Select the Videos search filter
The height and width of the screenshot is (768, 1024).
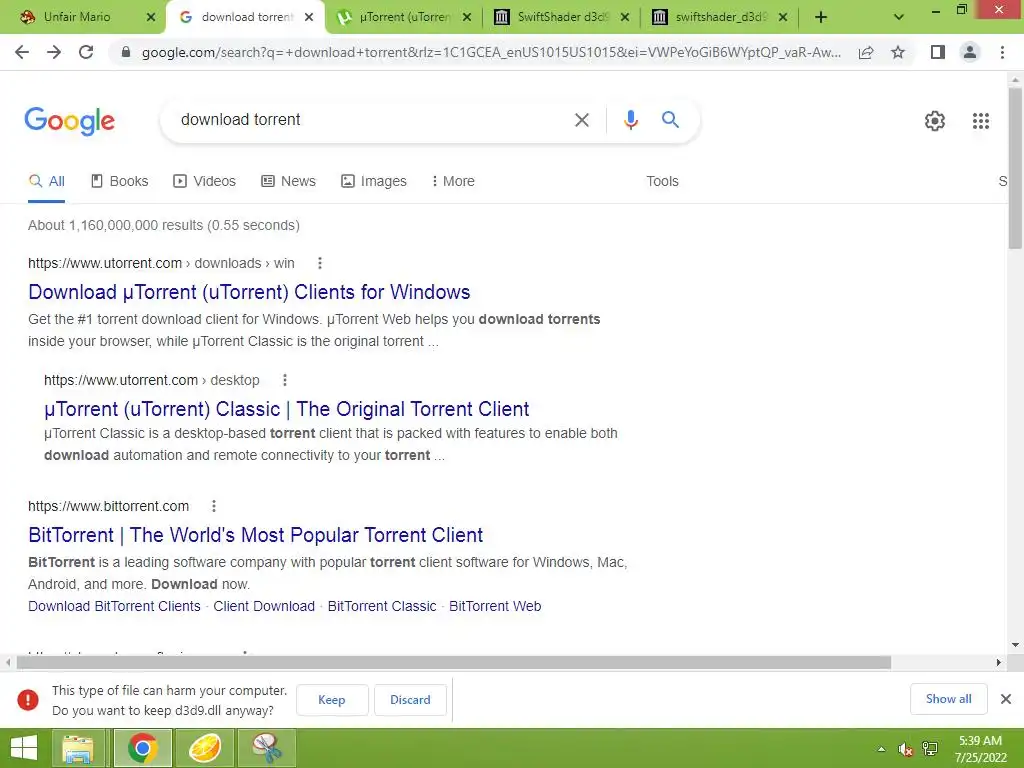tap(204, 182)
